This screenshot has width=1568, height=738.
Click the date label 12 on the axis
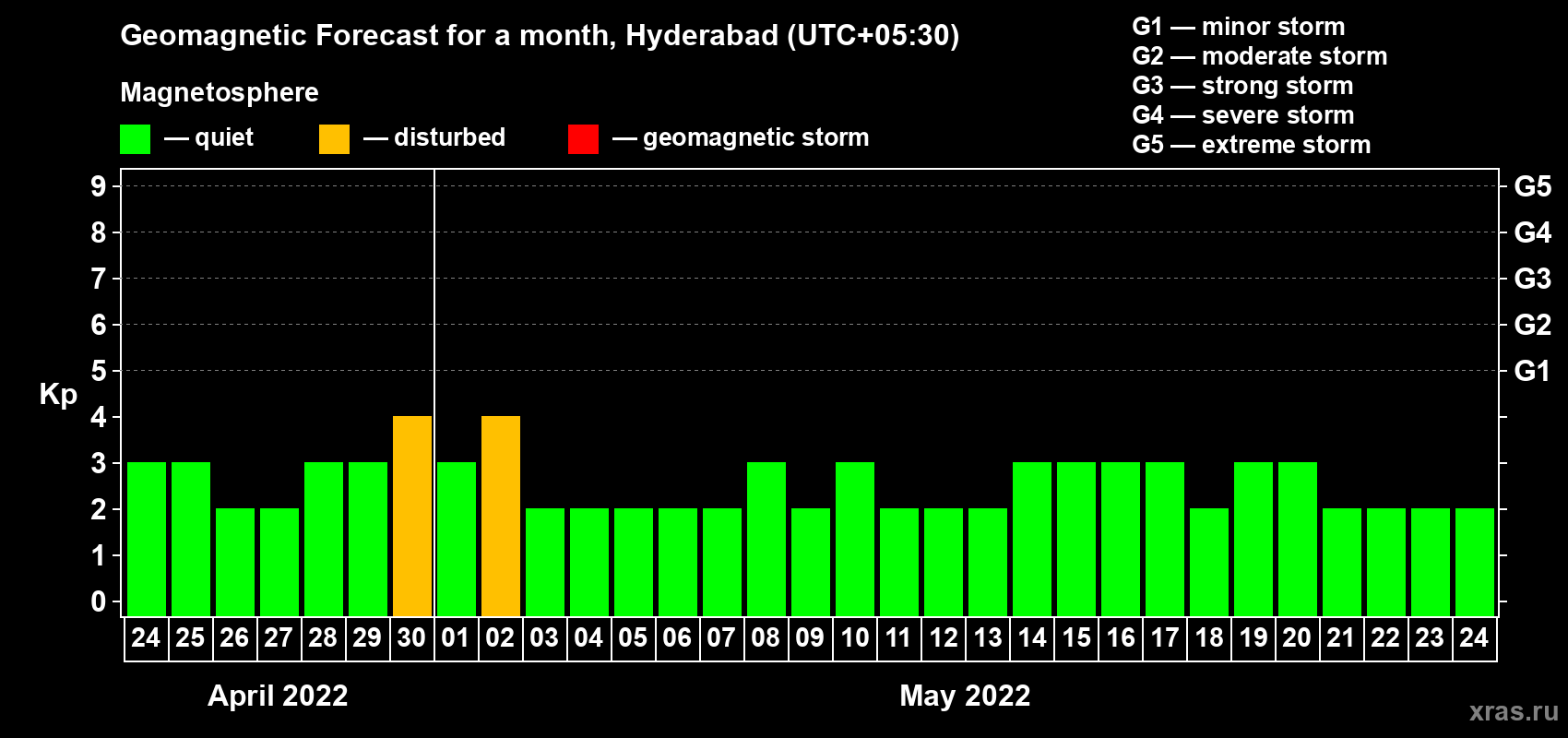pos(944,637)
